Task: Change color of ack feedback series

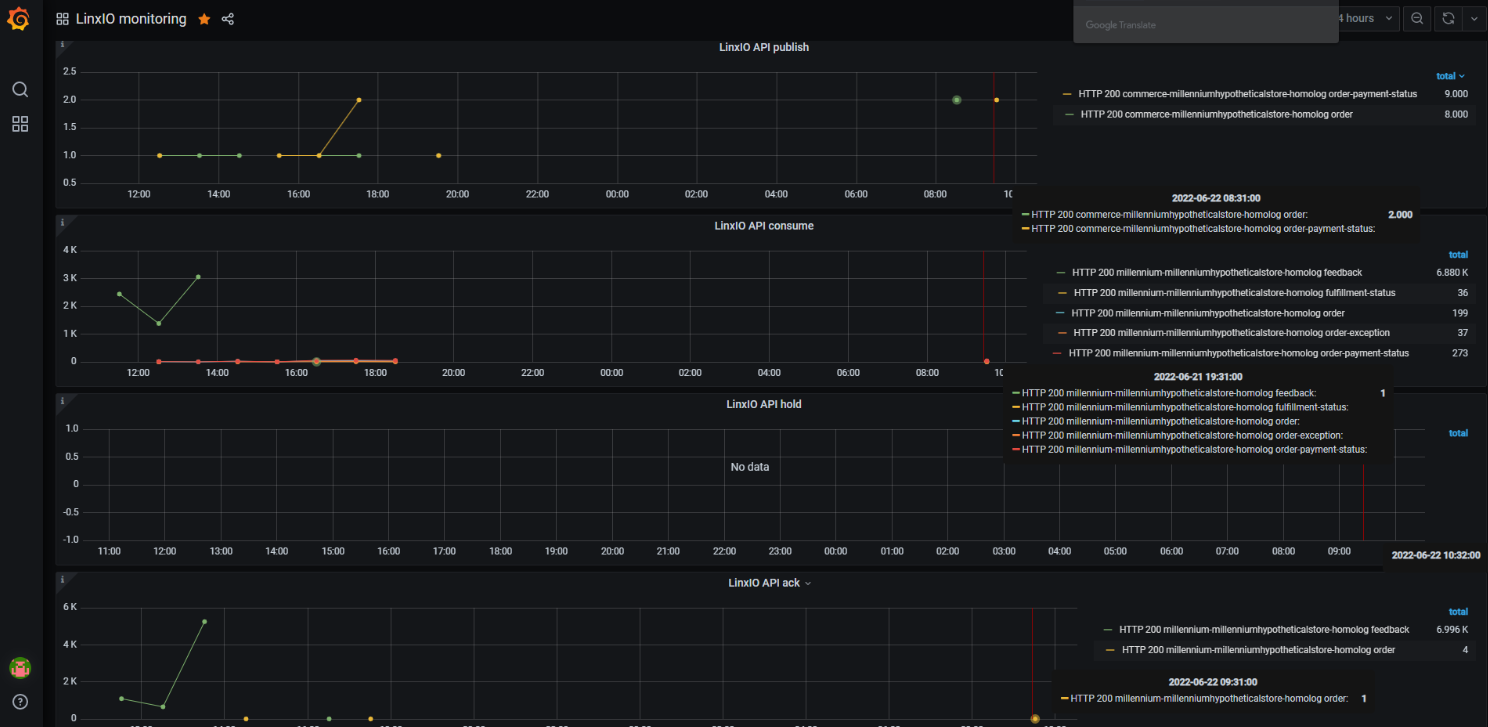Action: (x=1107, y=630)
